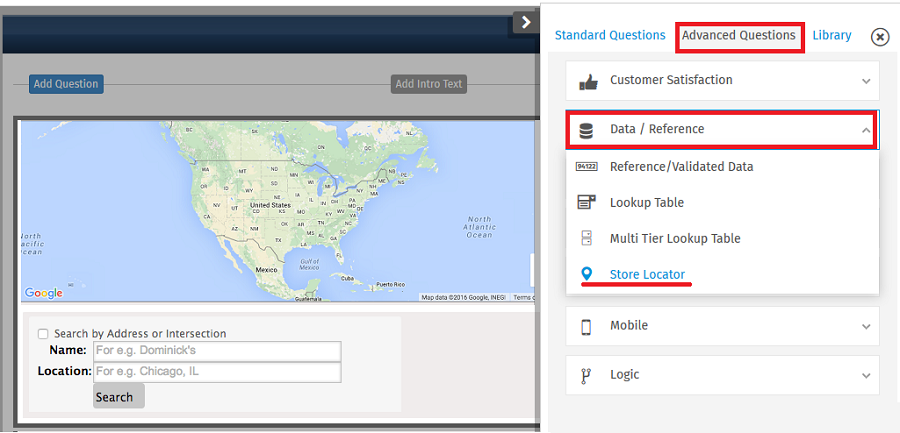Click the Mobile phone icon

click(586, 326)
